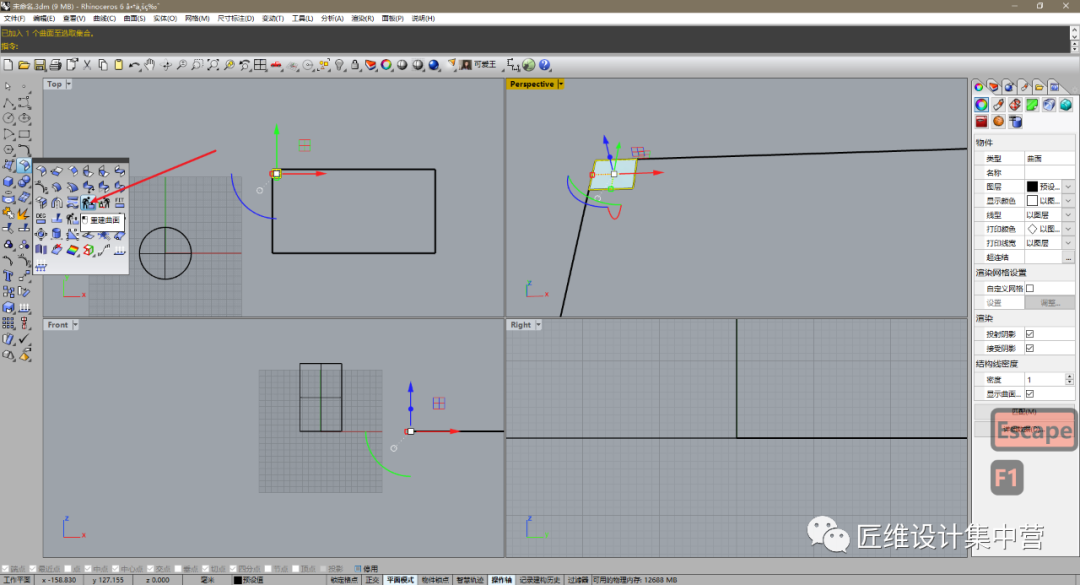1080x585 pixels.
Task: Expand the print color (打印颜色) dropdown
Action: tap(1068, 229)
